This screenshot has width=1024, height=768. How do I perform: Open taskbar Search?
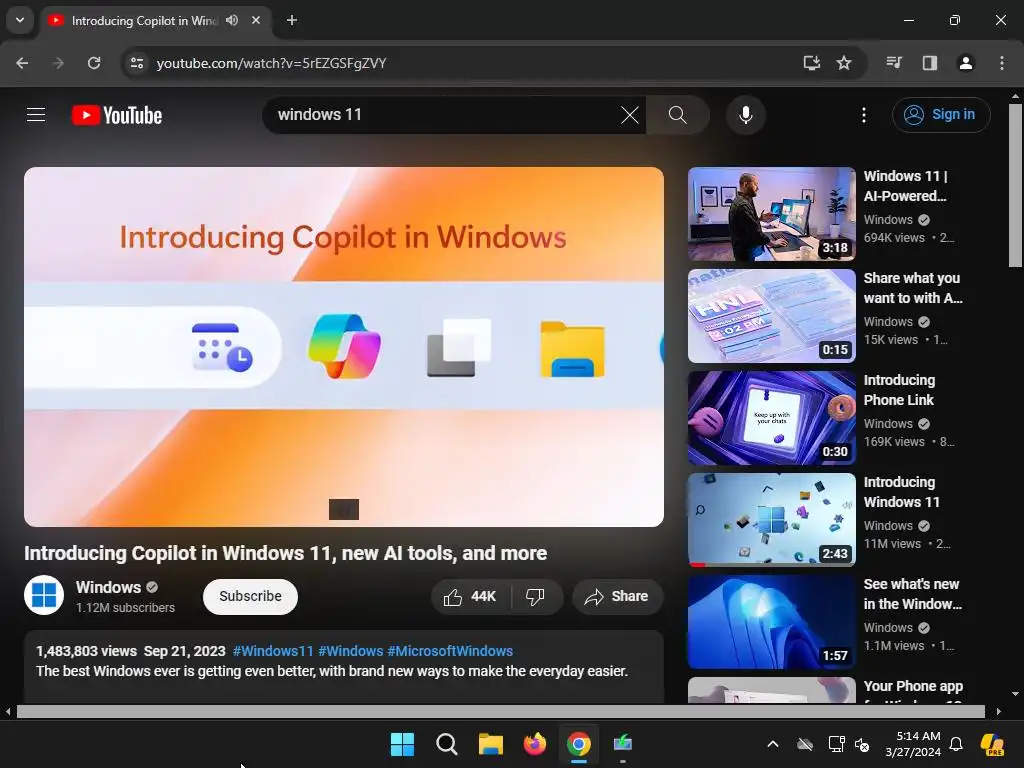[x=447, y=744]
